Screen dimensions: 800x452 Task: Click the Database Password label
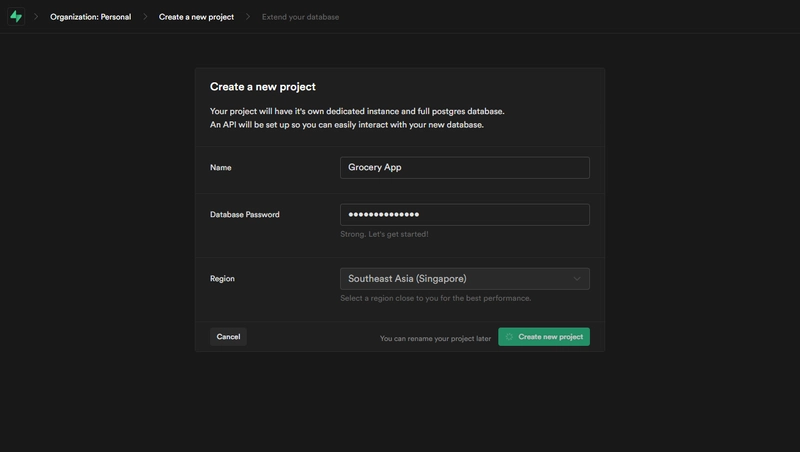pos(244,214)
